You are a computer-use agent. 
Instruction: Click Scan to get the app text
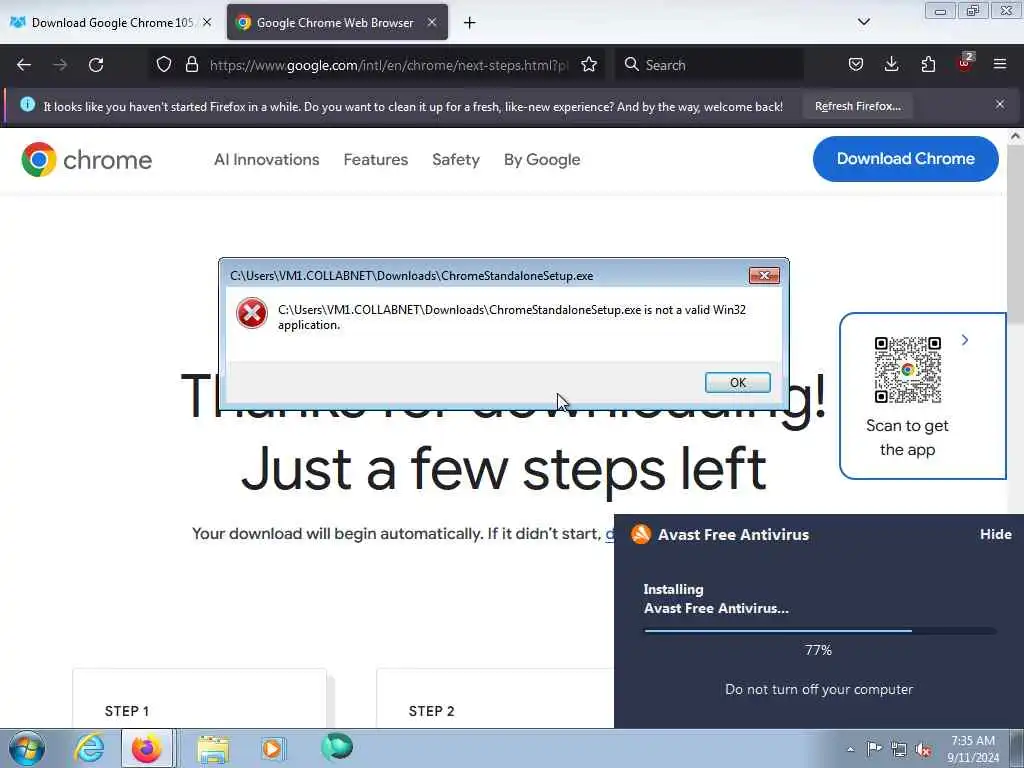tap(907, 438)
